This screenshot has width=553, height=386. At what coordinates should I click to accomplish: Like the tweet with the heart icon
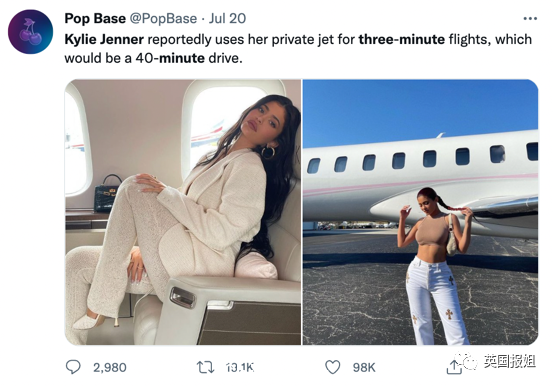332,367
